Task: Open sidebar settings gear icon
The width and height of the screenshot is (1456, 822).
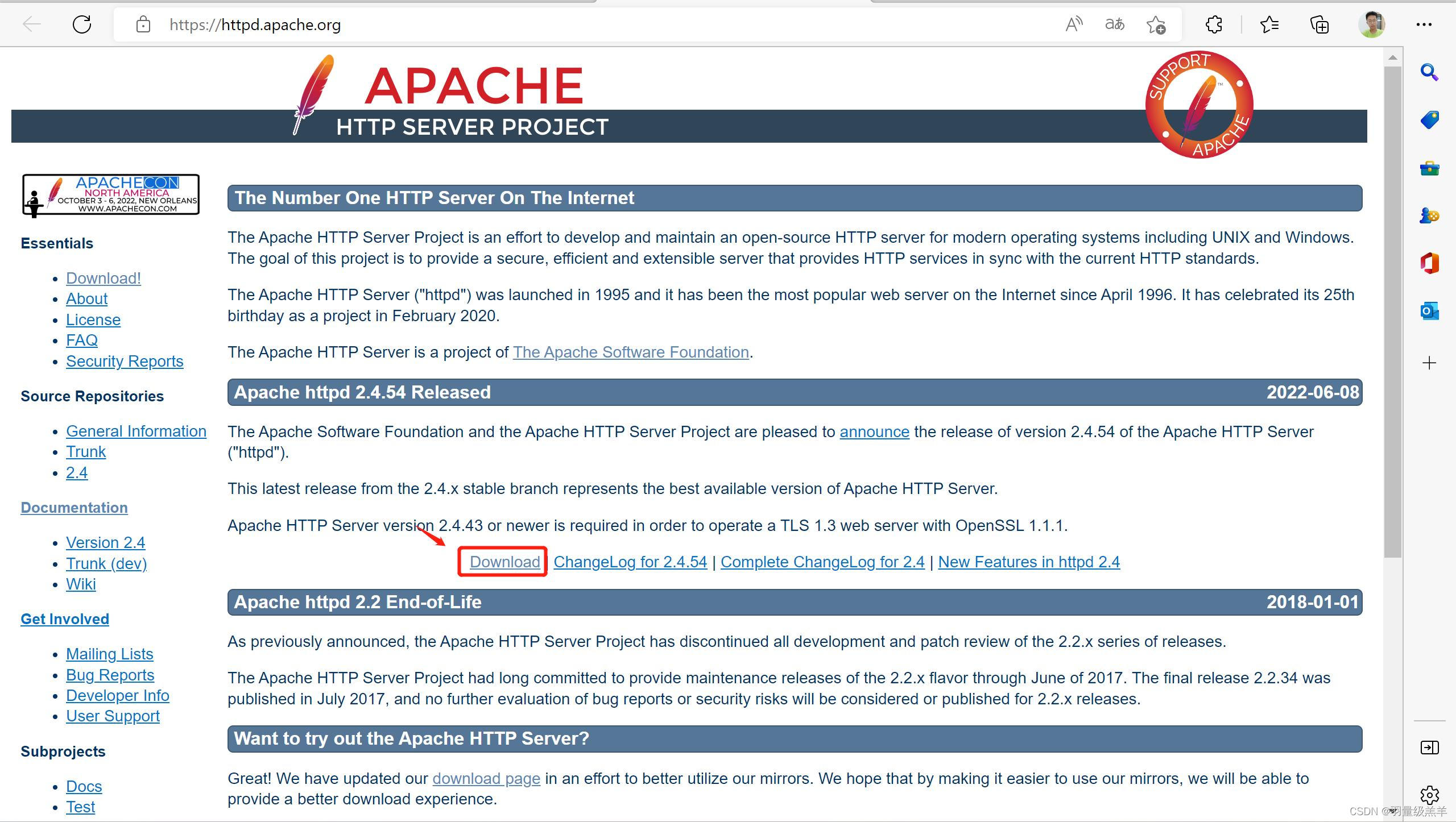Action: pos(1429,795)
